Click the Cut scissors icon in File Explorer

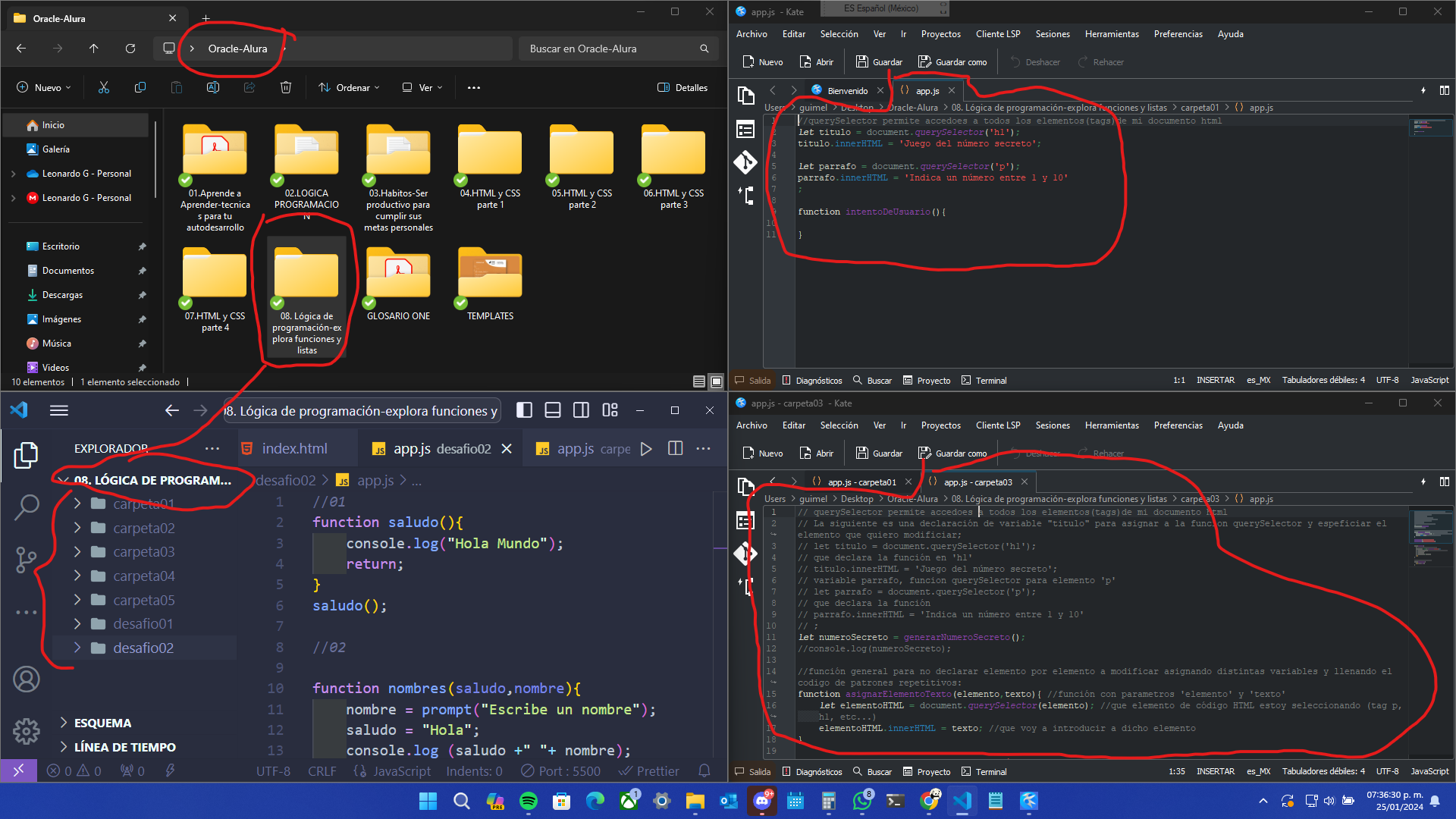(104, 88)
